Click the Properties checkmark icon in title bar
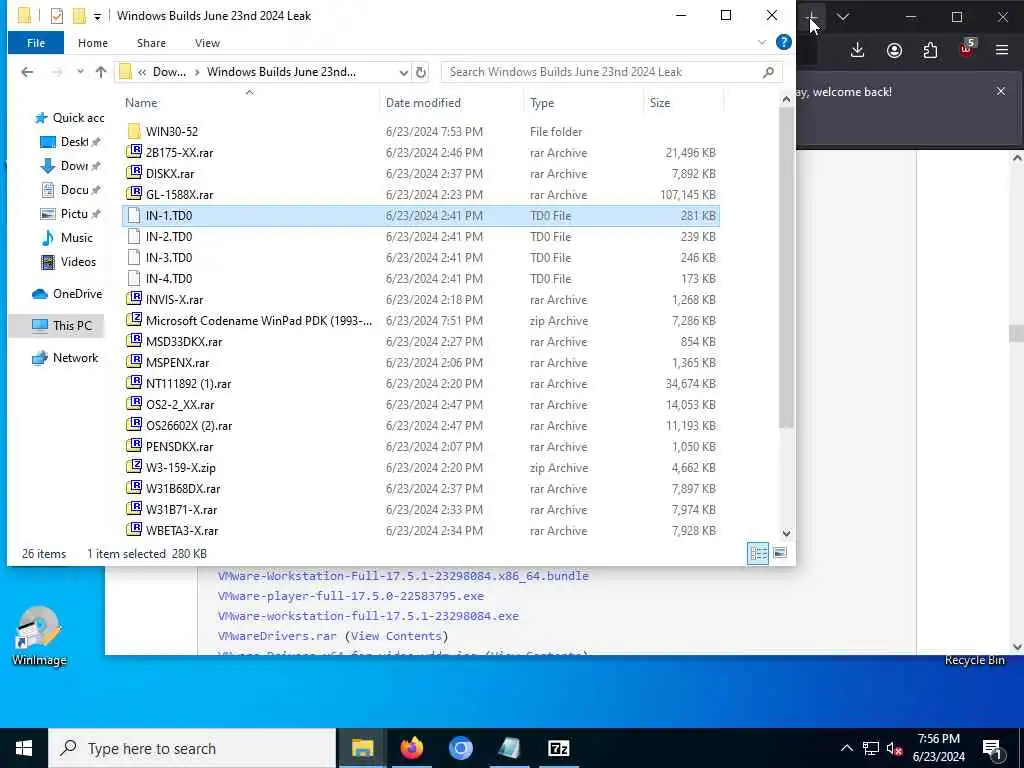Image resolution: width=1024 pixels, height=768 pixels. click(x=57, y=15)
